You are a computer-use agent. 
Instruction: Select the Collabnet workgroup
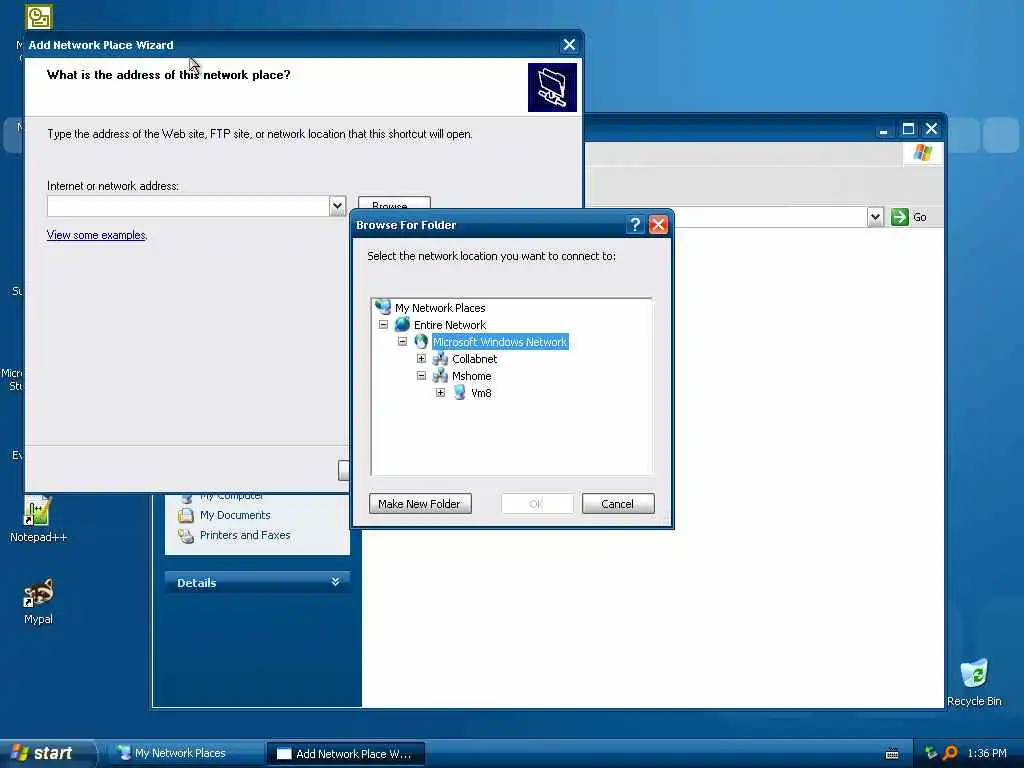tap(474, 359)
